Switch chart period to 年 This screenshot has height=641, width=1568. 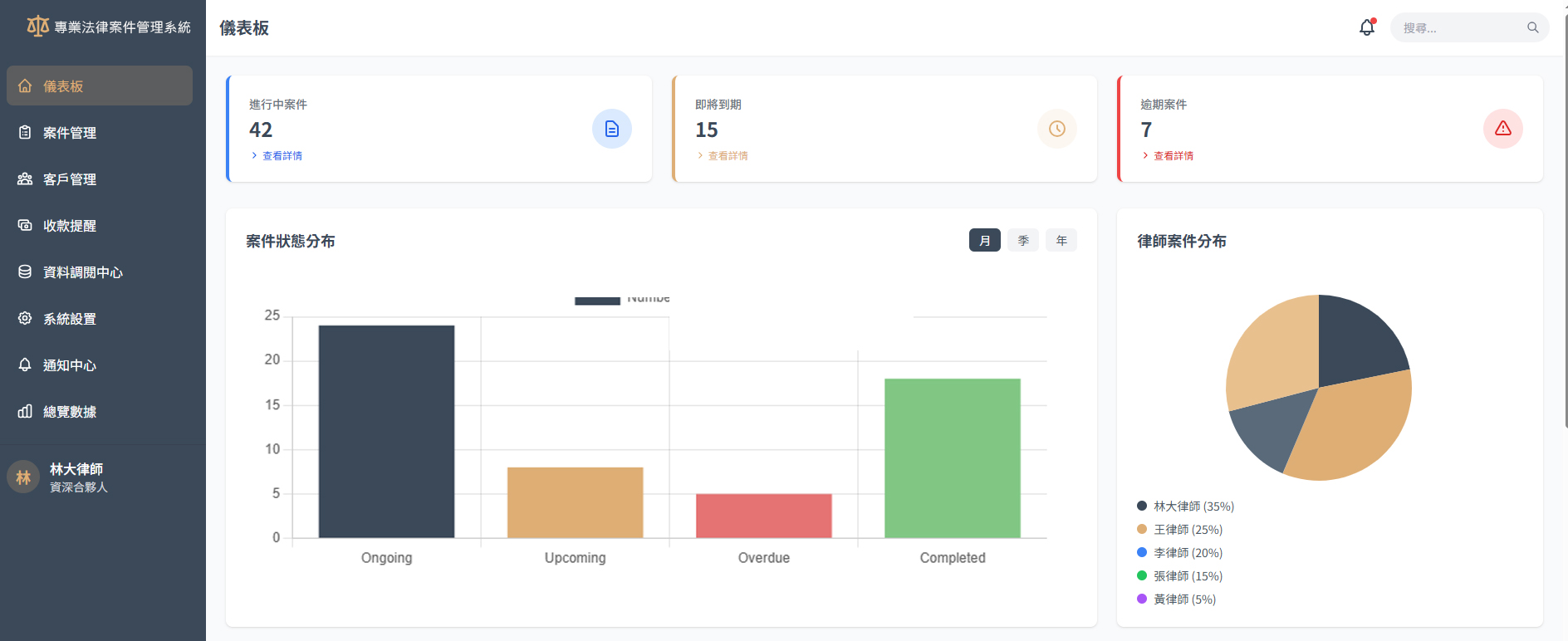(x=1061, y=241)
